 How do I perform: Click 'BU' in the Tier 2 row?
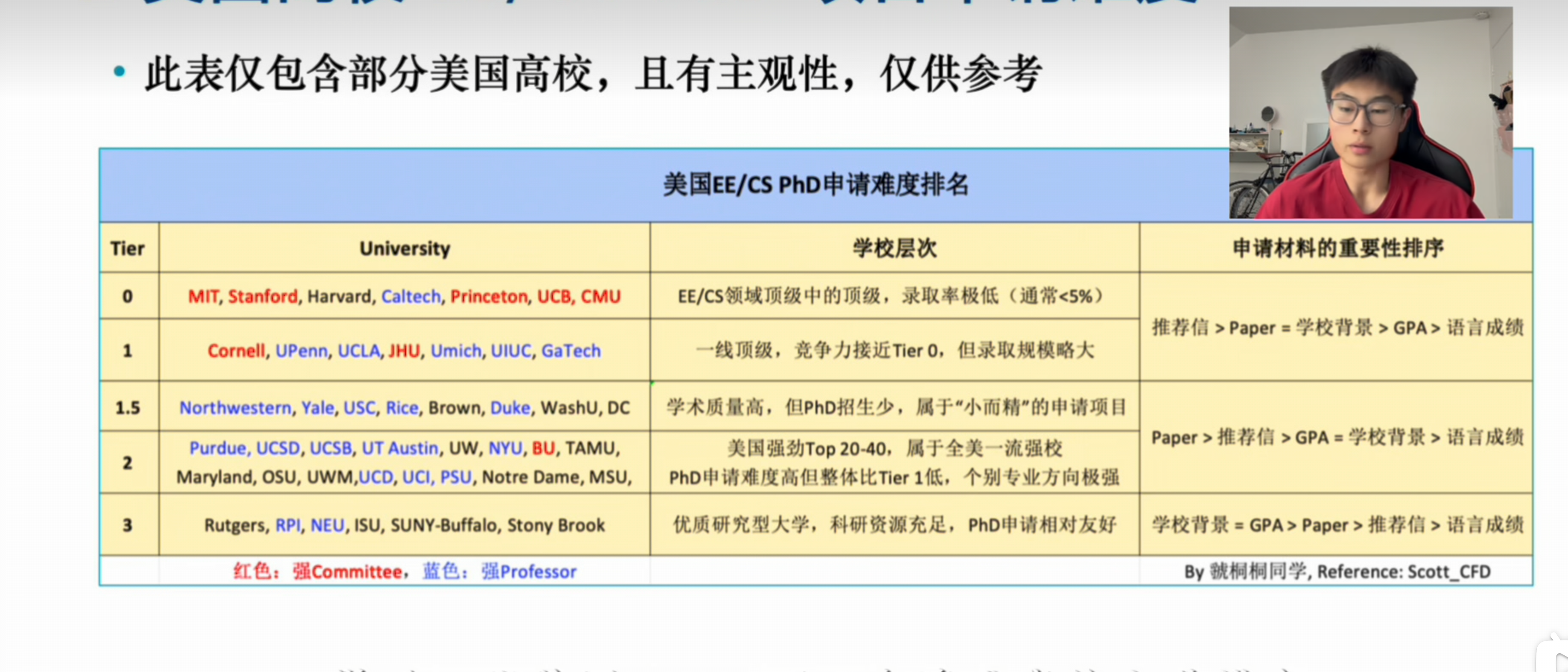[x=543, y=448]
